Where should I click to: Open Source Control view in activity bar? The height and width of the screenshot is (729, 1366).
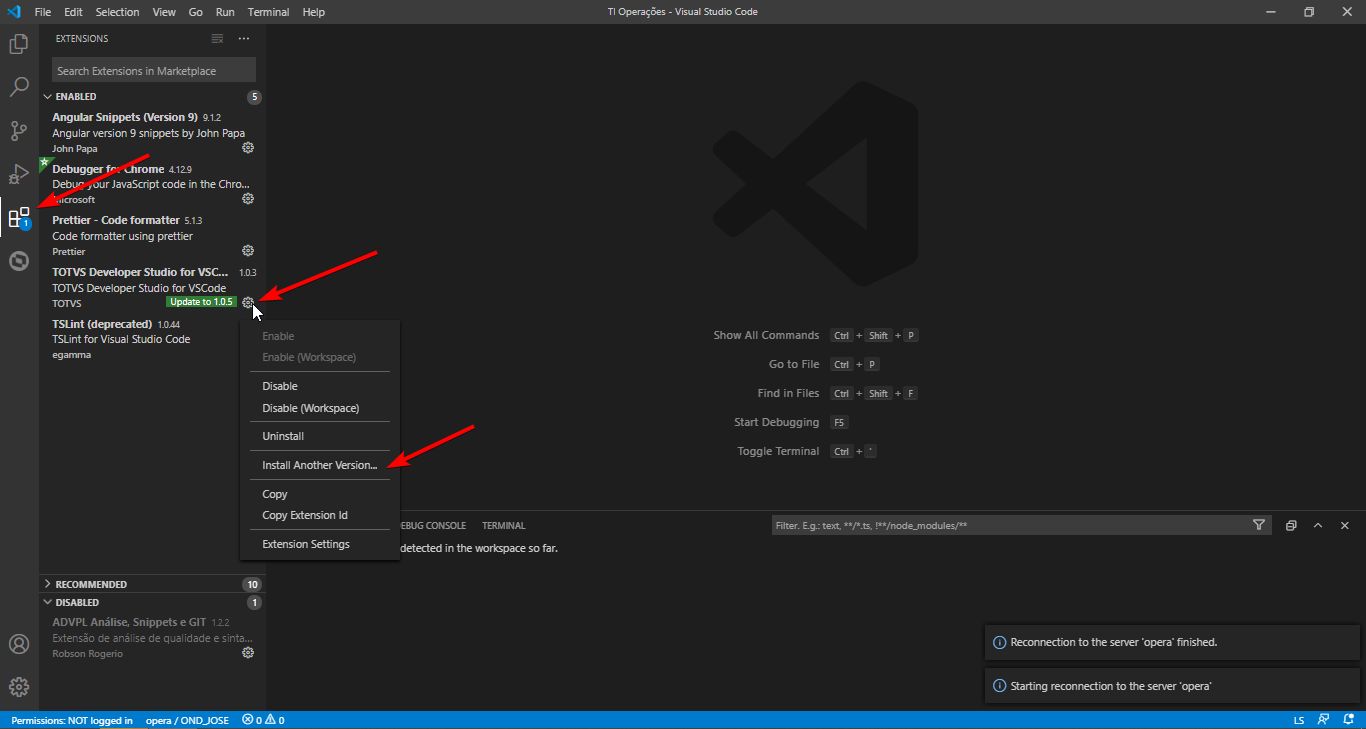[x=19, y=131]
